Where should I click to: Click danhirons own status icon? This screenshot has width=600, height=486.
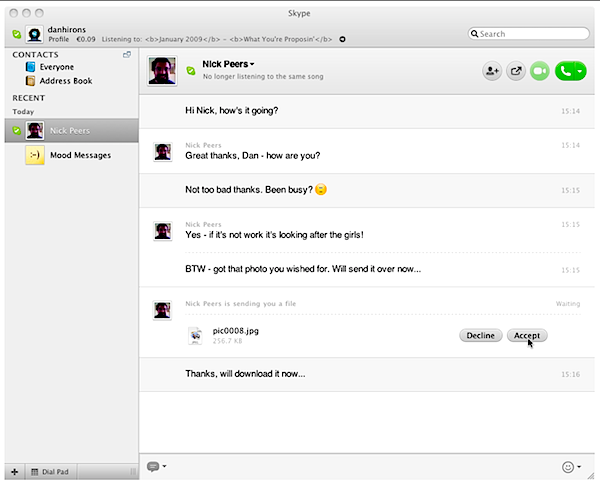(16, 34)
